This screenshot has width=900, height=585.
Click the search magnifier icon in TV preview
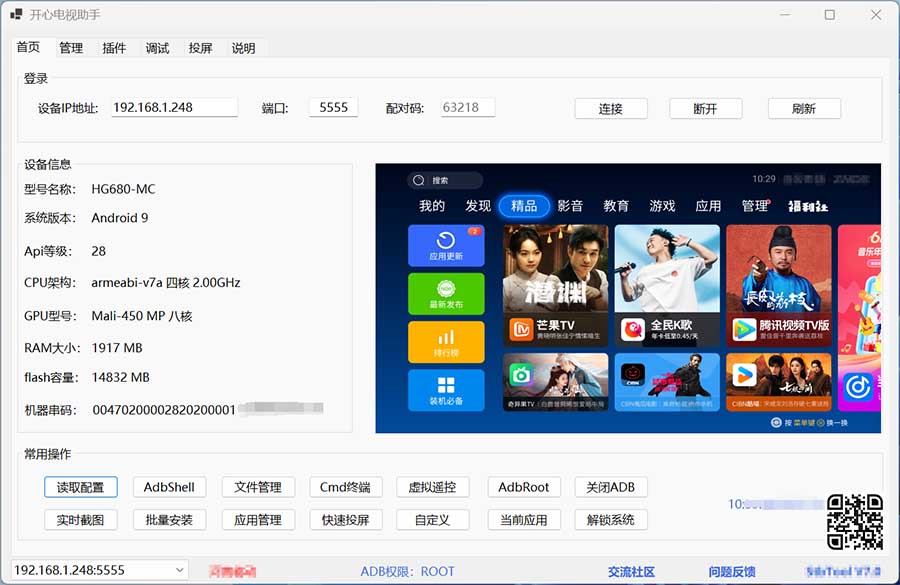tap(420, 181)
